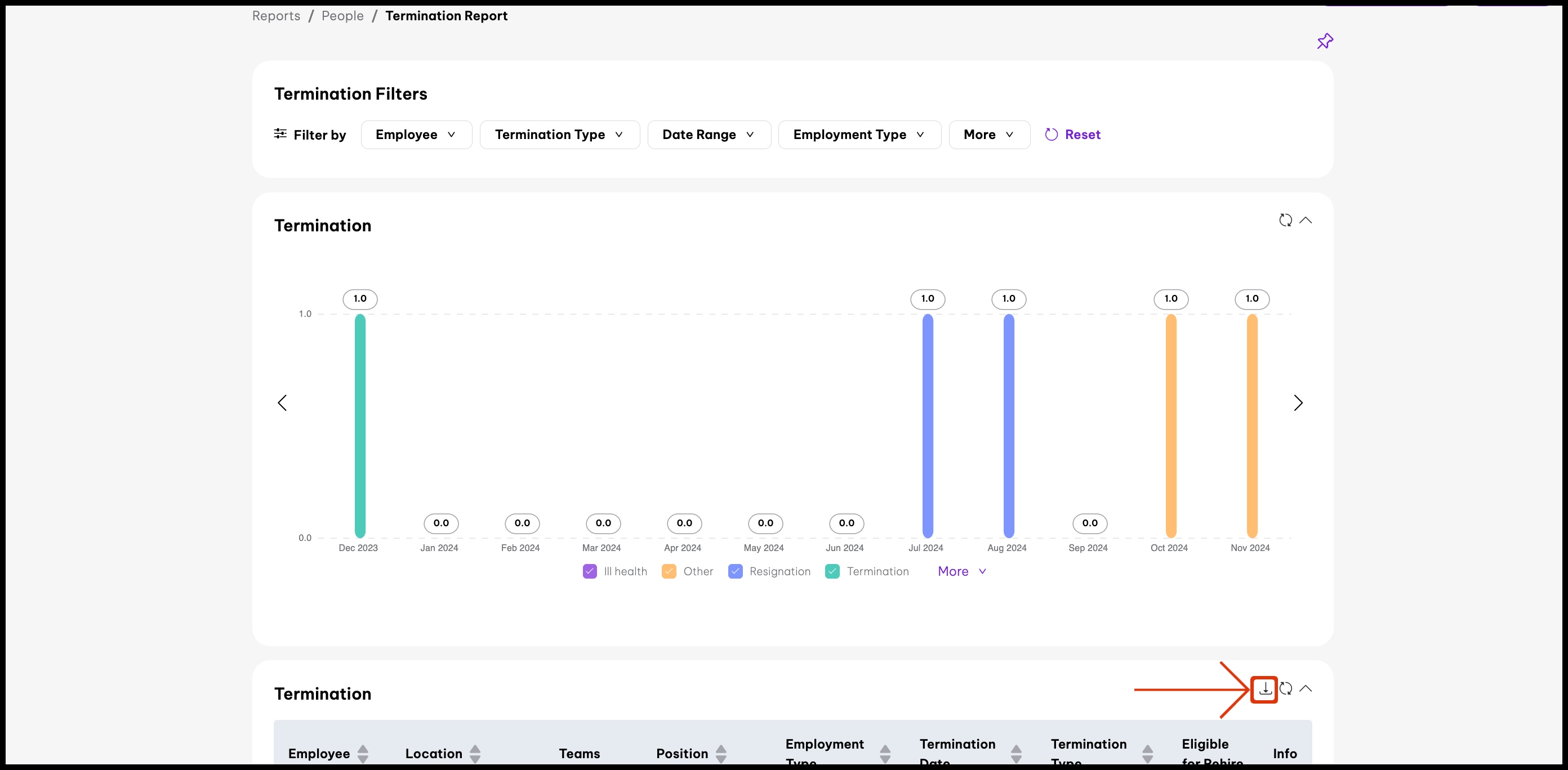Navigate to Reports breadcrumb

(276, 16)
